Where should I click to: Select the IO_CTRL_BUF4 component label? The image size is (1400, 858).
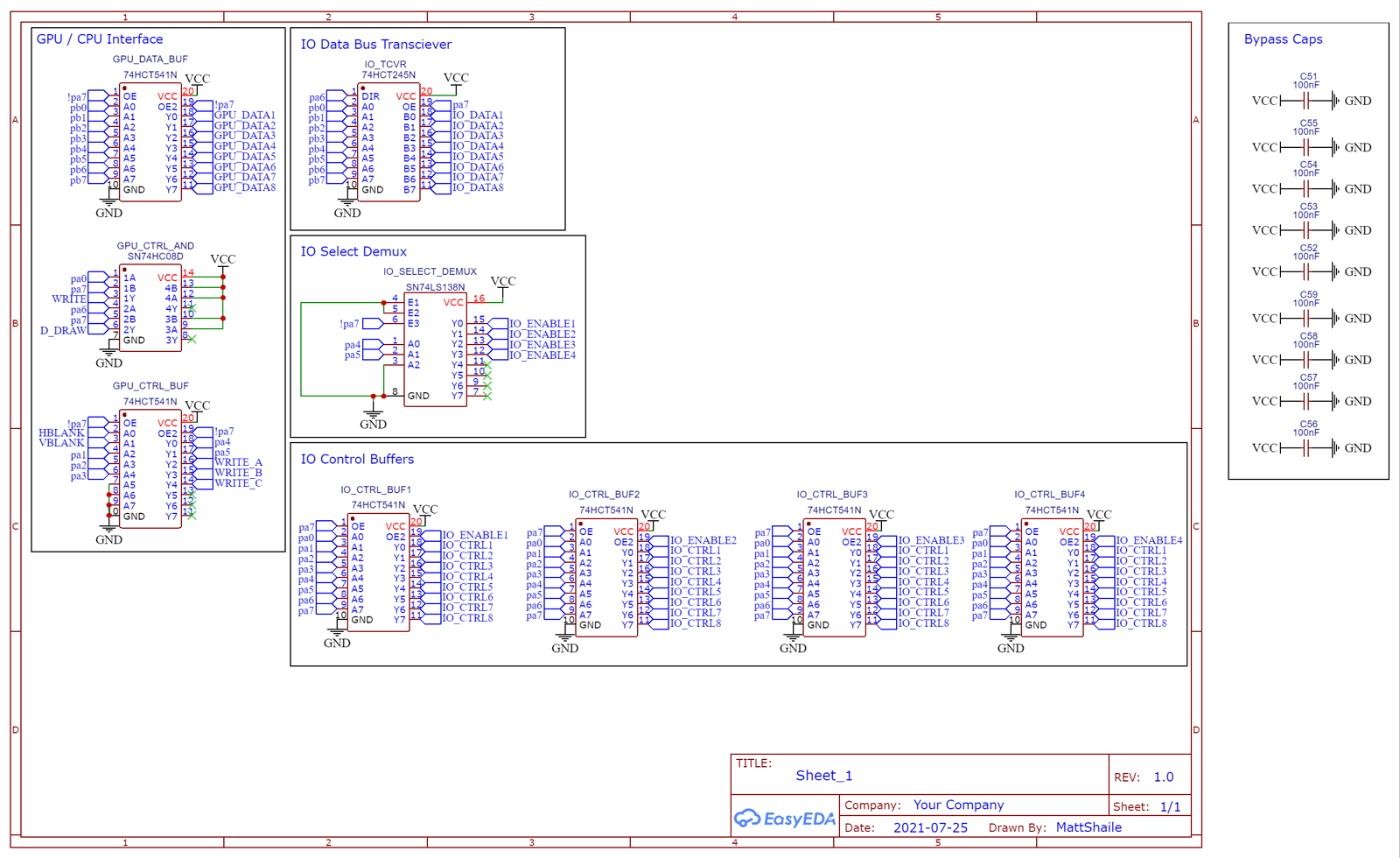click(1050, 495)
